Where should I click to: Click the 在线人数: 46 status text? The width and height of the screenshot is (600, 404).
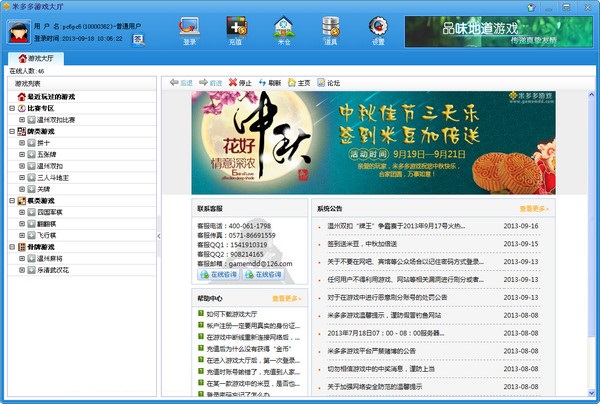point(27,71)
